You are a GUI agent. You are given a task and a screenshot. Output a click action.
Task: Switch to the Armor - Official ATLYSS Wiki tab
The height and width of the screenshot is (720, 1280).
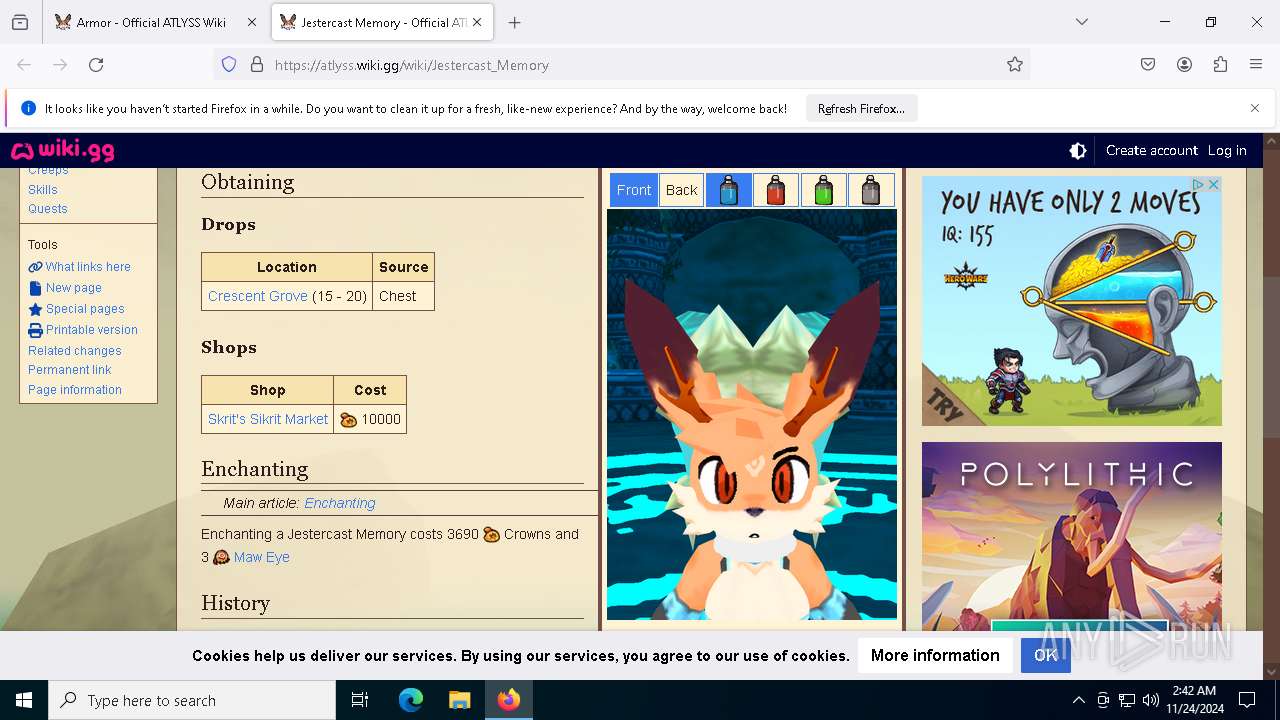(x=151, y=22)
